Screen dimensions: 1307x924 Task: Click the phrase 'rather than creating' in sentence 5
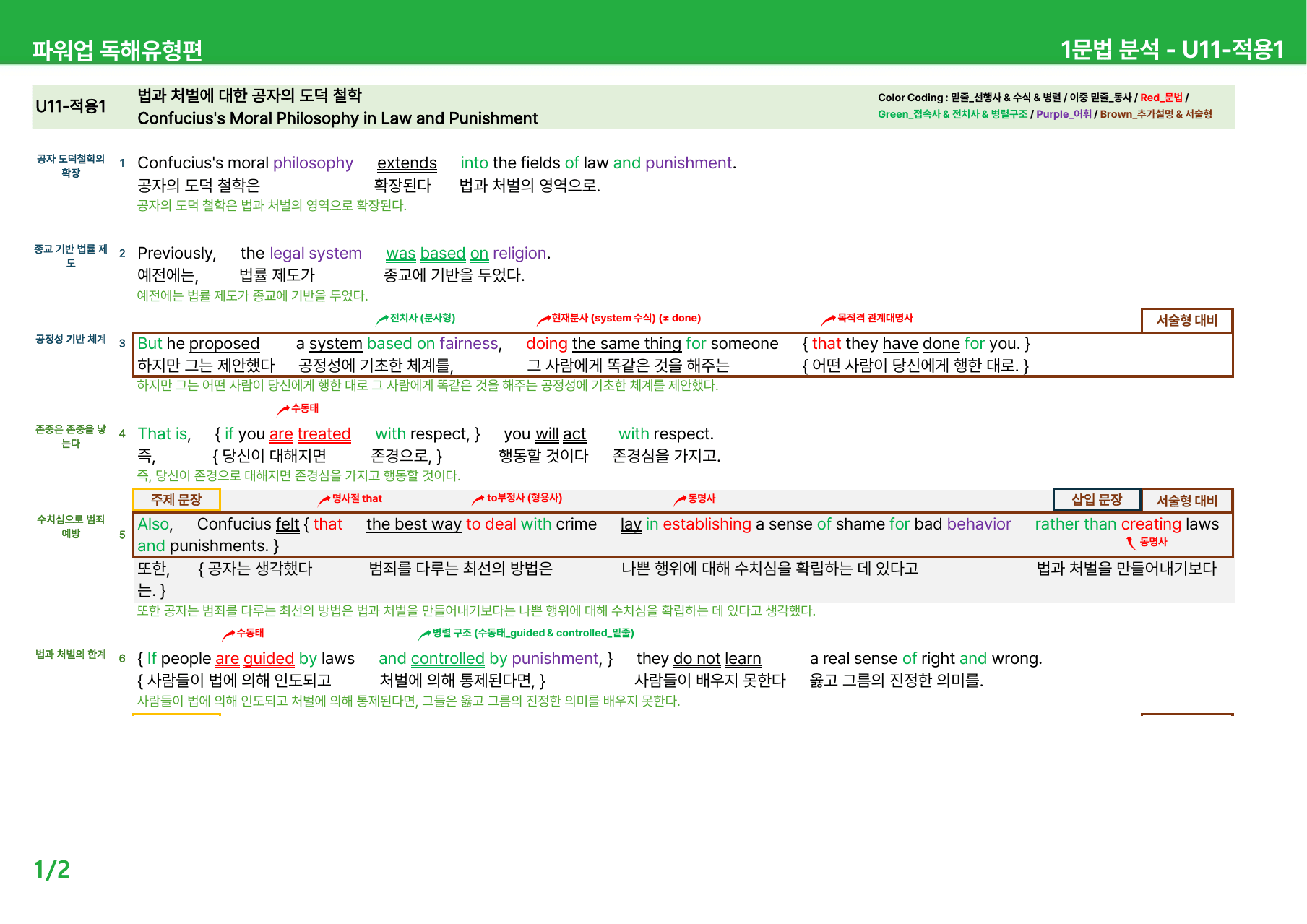[x=1108, y=524]
